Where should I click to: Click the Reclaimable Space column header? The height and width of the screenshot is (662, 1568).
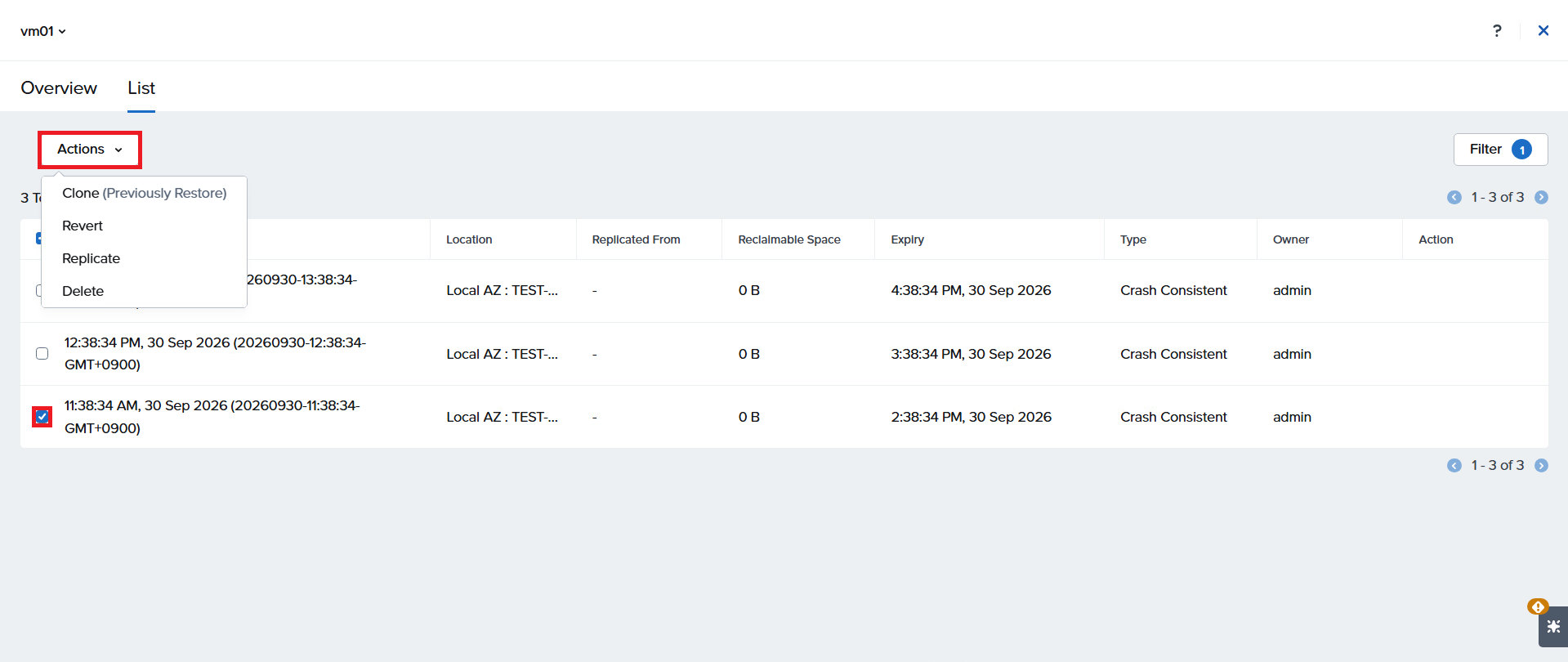point(789,239)
